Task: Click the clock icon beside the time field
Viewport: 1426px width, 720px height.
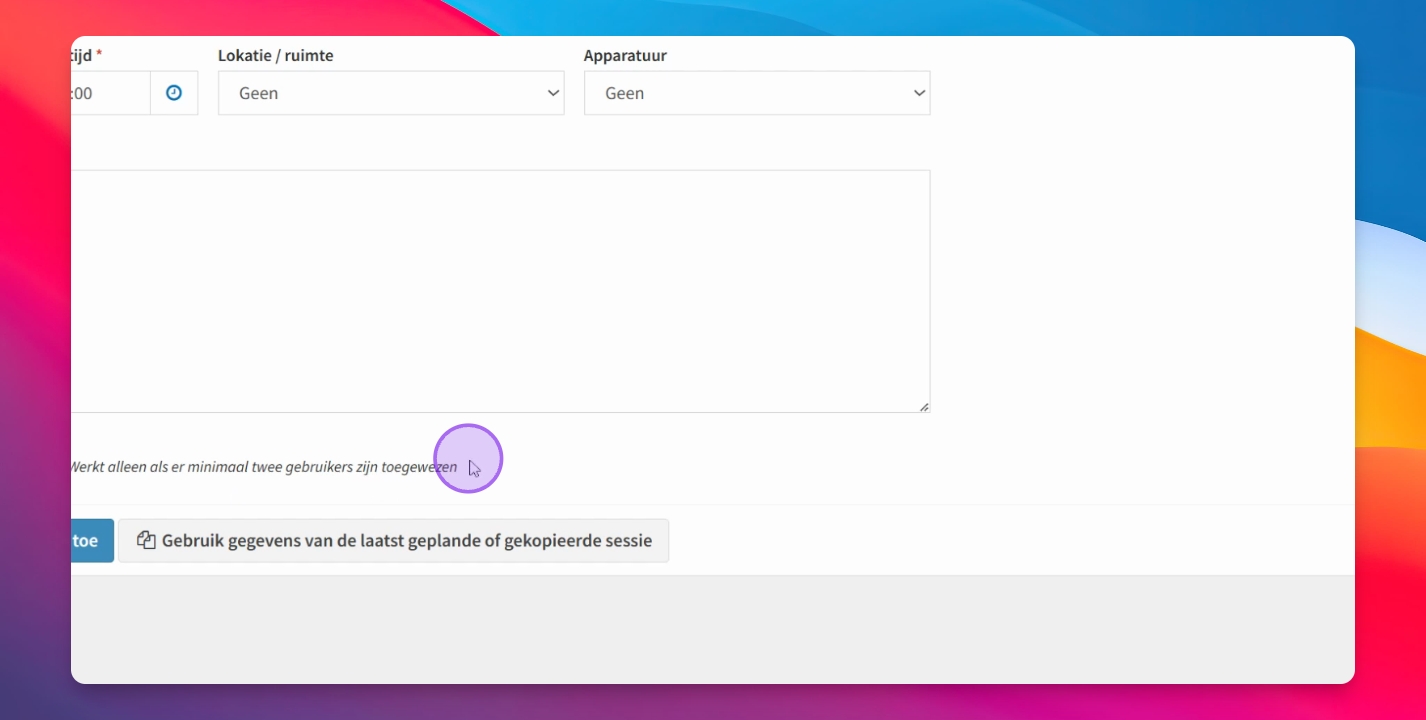Action: tap(174, 93)
